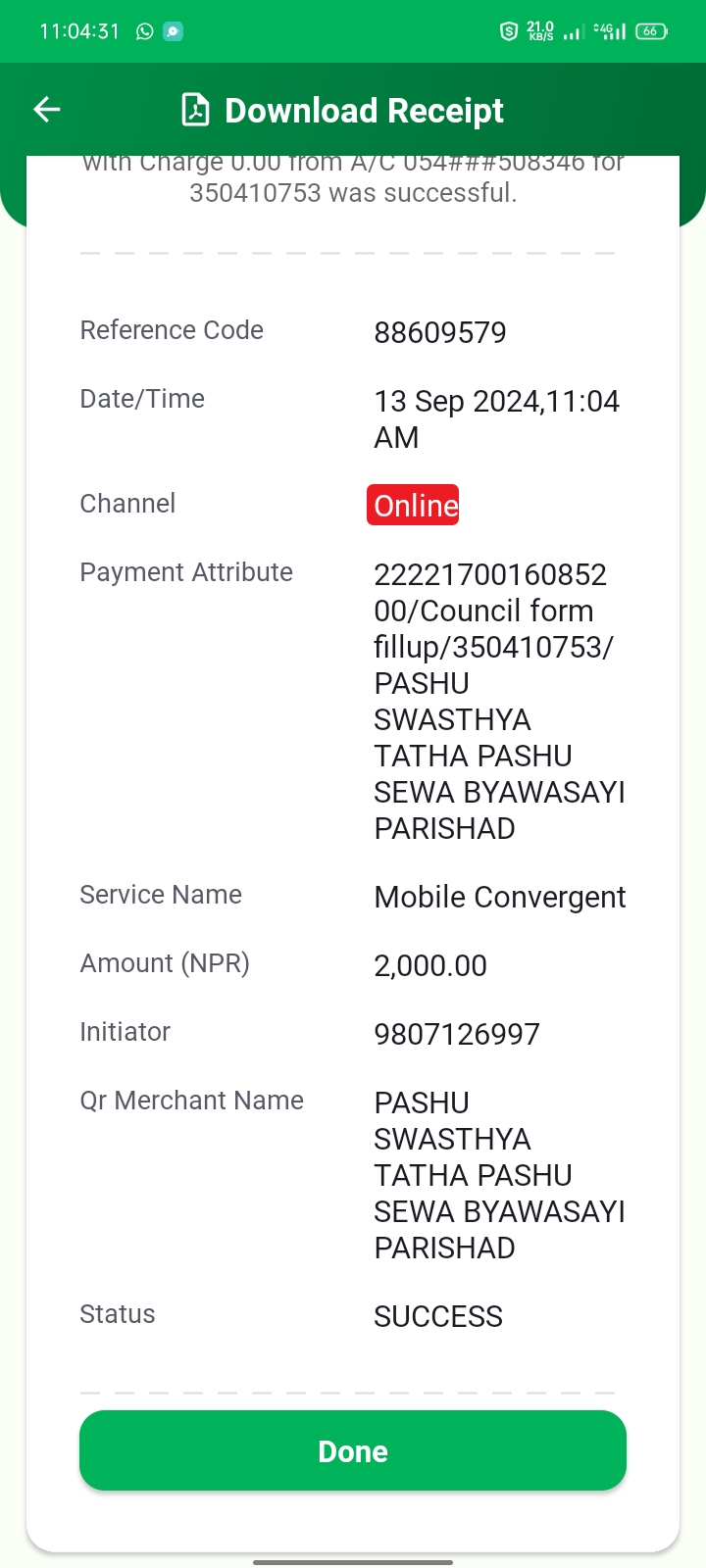This screenshot has width=706, height=1568.
Task: Tap the Done button
Action: [353, 1450]
